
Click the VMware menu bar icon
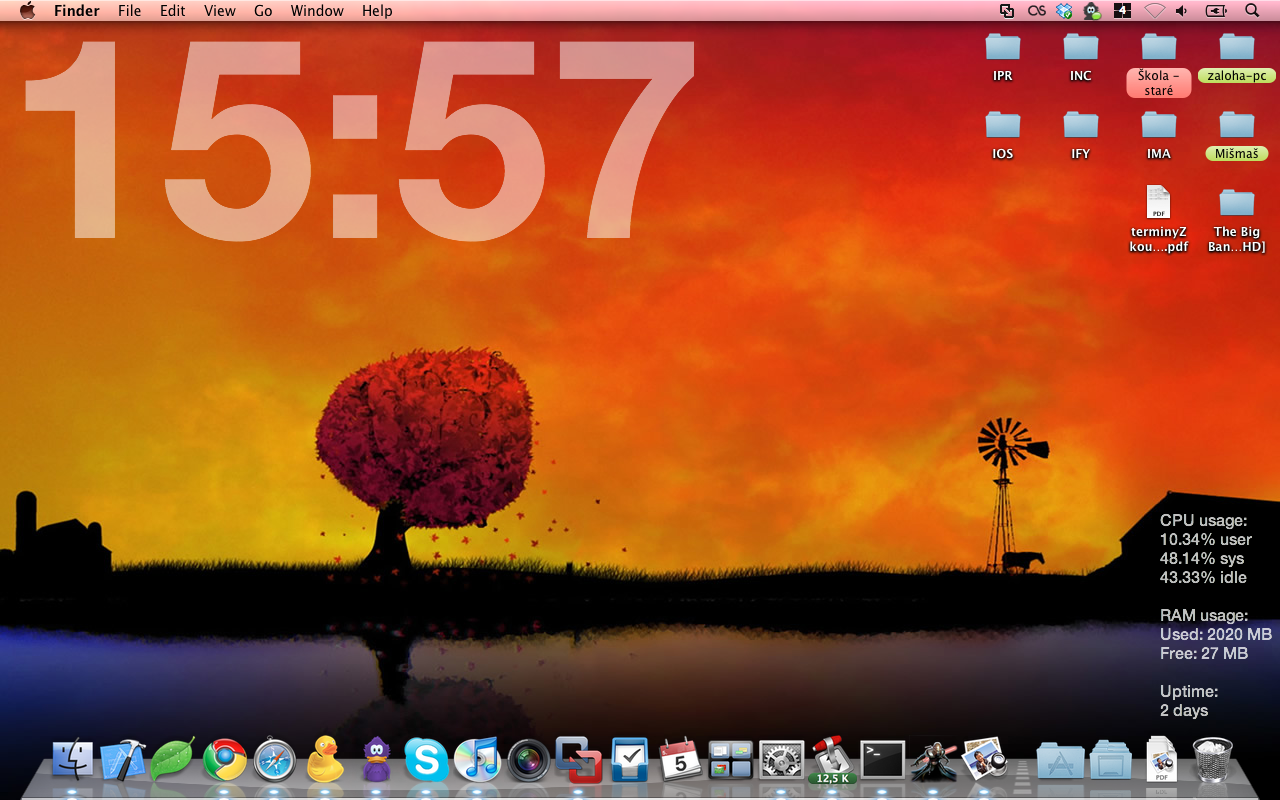pyautogui.click(x=1007, y=11)
